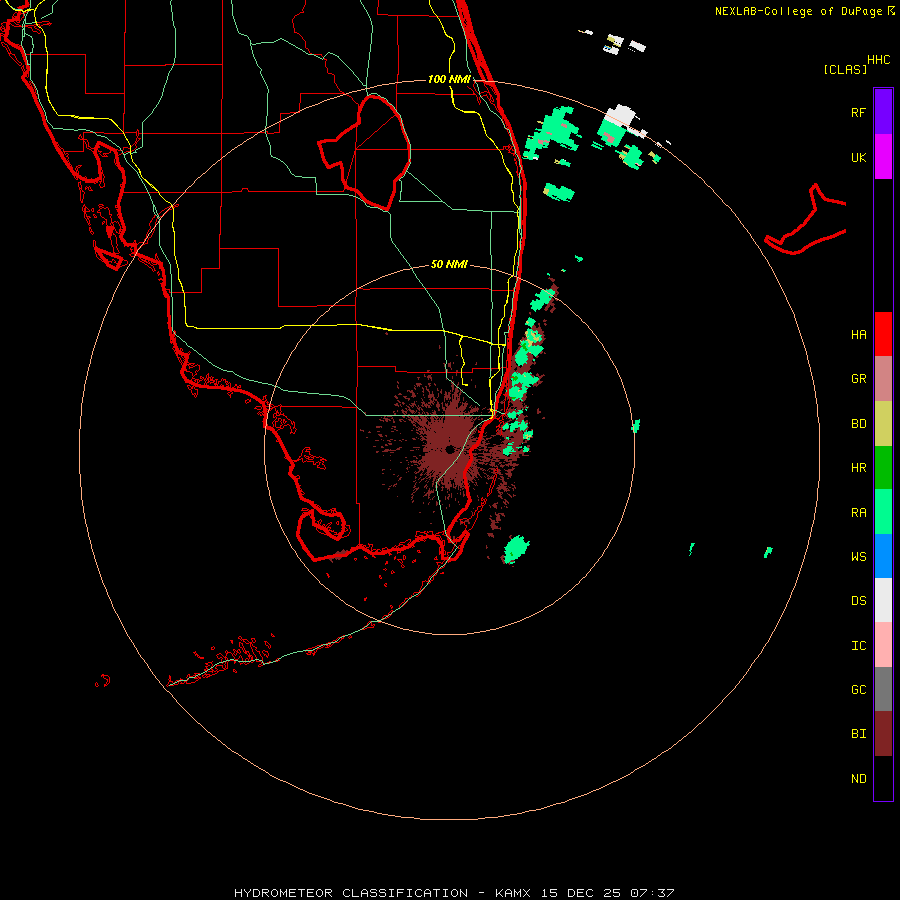This screenshot has height=900, width=900.
Task: Click the HR legend label
Action: tap(858, 468)
